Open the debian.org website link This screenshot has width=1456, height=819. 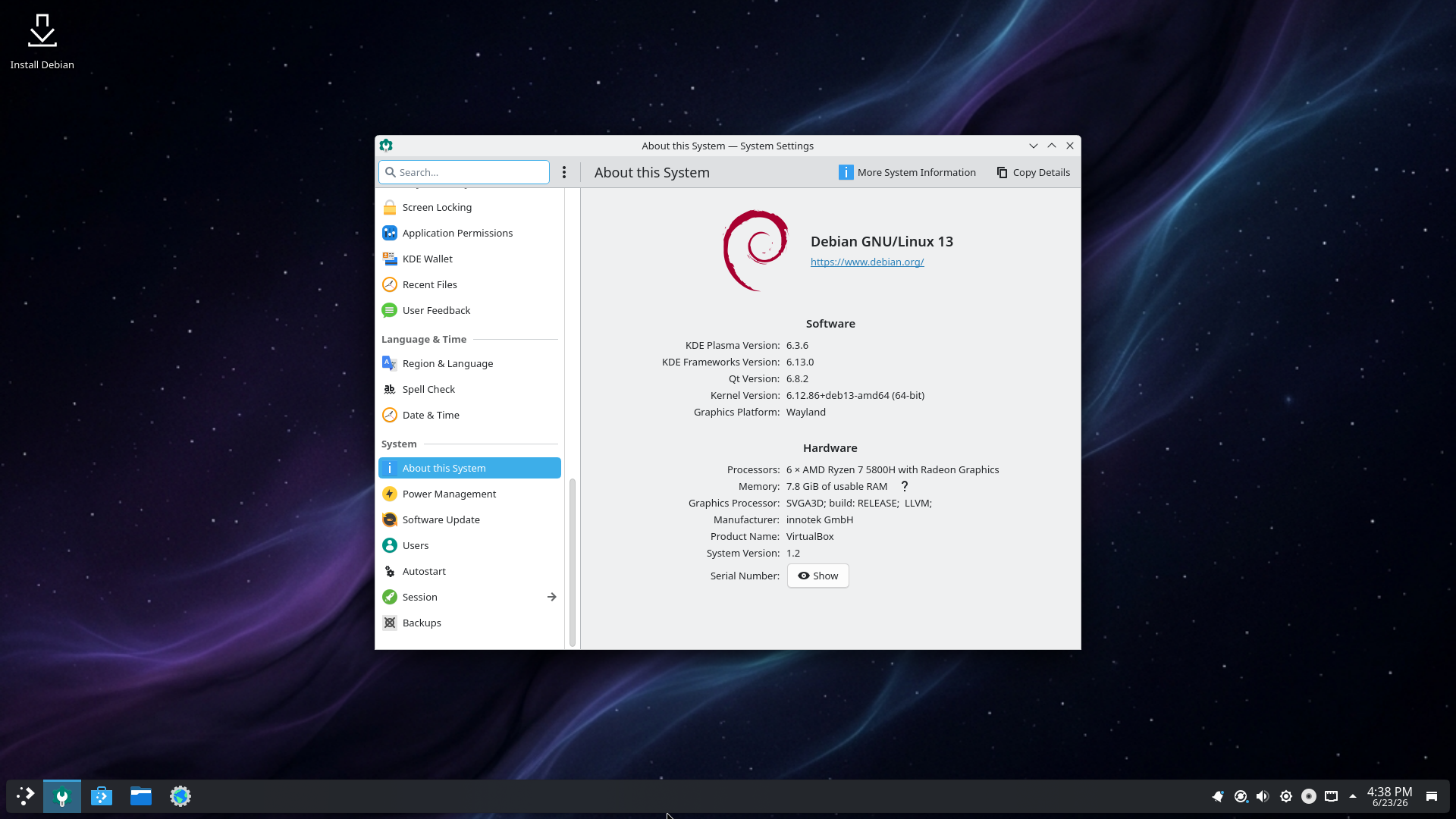pyautogui.click(x=867, y=262)
